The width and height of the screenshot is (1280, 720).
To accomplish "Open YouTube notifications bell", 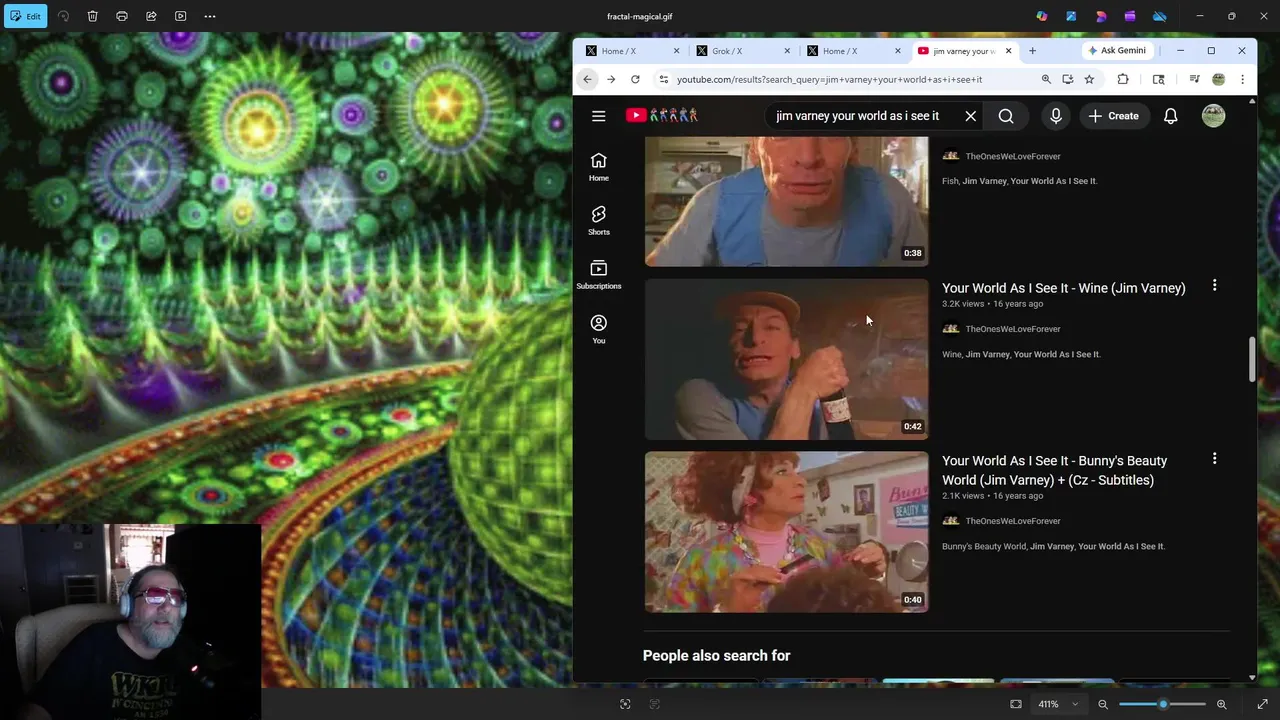I will 1170,116.
